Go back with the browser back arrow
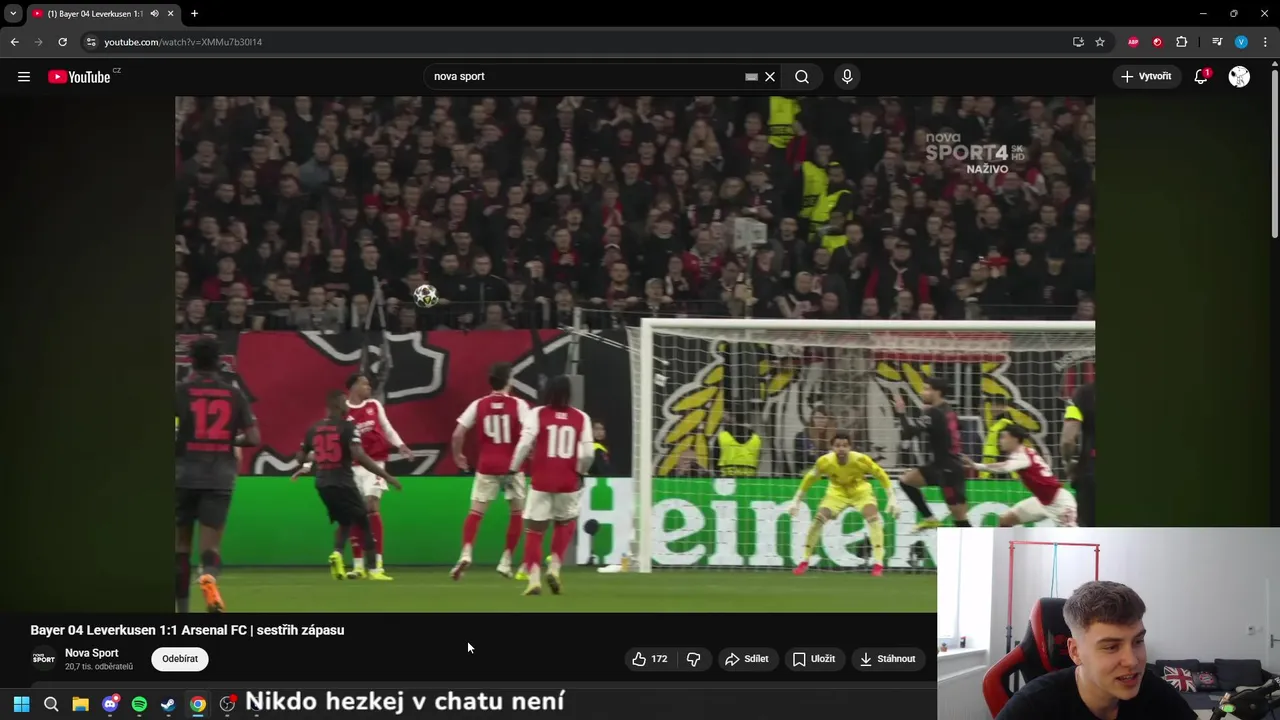 coord(14,42)
